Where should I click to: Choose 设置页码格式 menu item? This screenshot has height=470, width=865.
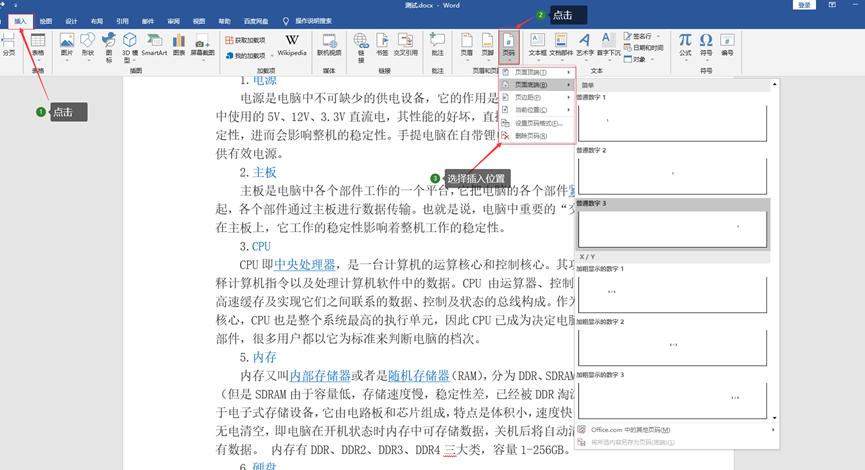click(x=537, y=123)
